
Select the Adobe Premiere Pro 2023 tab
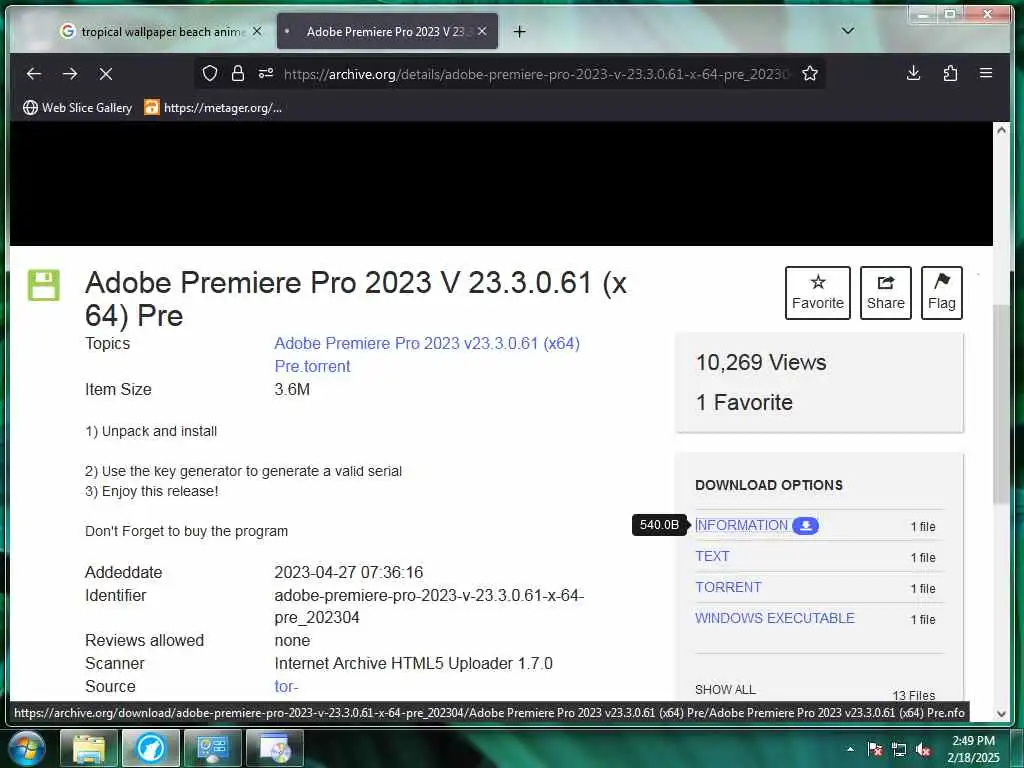click(x=387, y=31)
